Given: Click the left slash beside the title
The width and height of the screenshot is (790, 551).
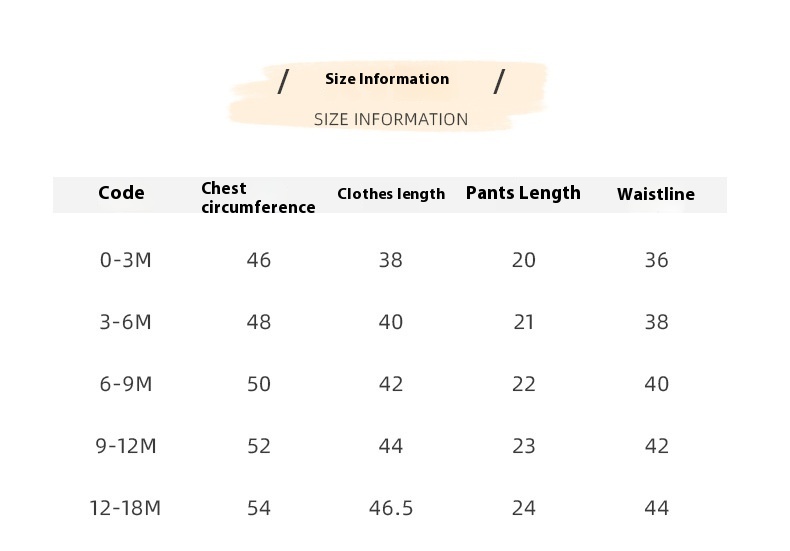Looking at the screenshot, I should (283, 81).
